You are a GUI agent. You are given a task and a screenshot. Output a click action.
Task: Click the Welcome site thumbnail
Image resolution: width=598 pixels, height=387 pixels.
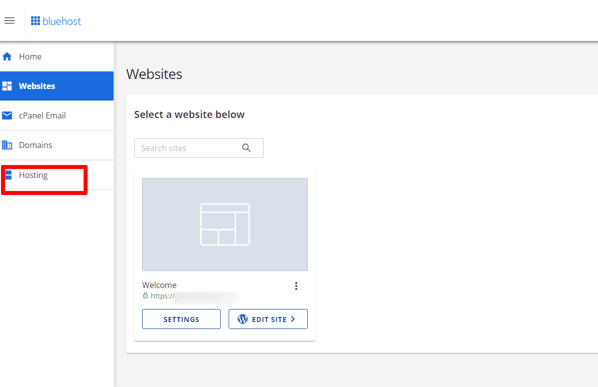tap(225, 224)
